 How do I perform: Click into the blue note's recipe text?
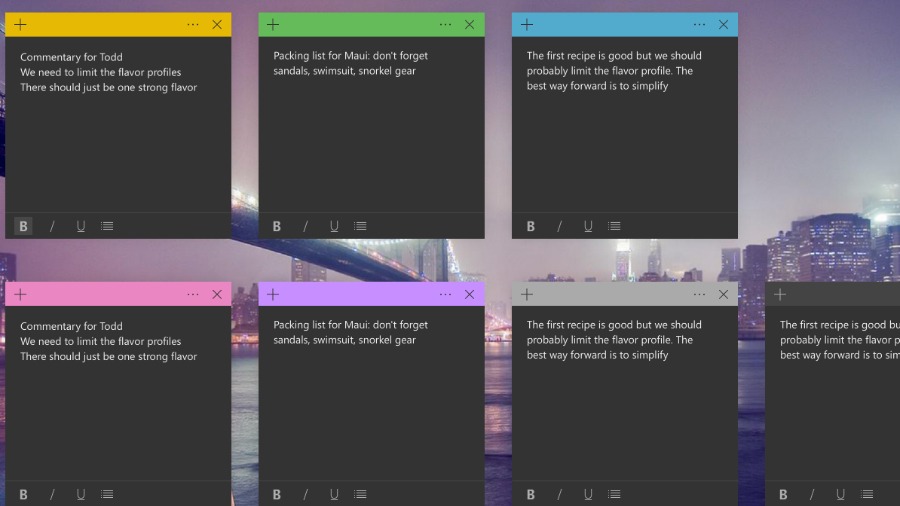(614, 71)
